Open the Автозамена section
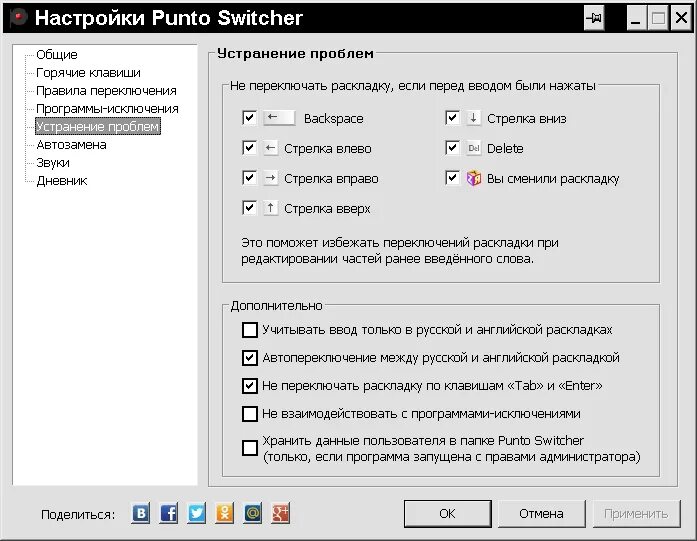697x541 pixels. coord(71,144)
